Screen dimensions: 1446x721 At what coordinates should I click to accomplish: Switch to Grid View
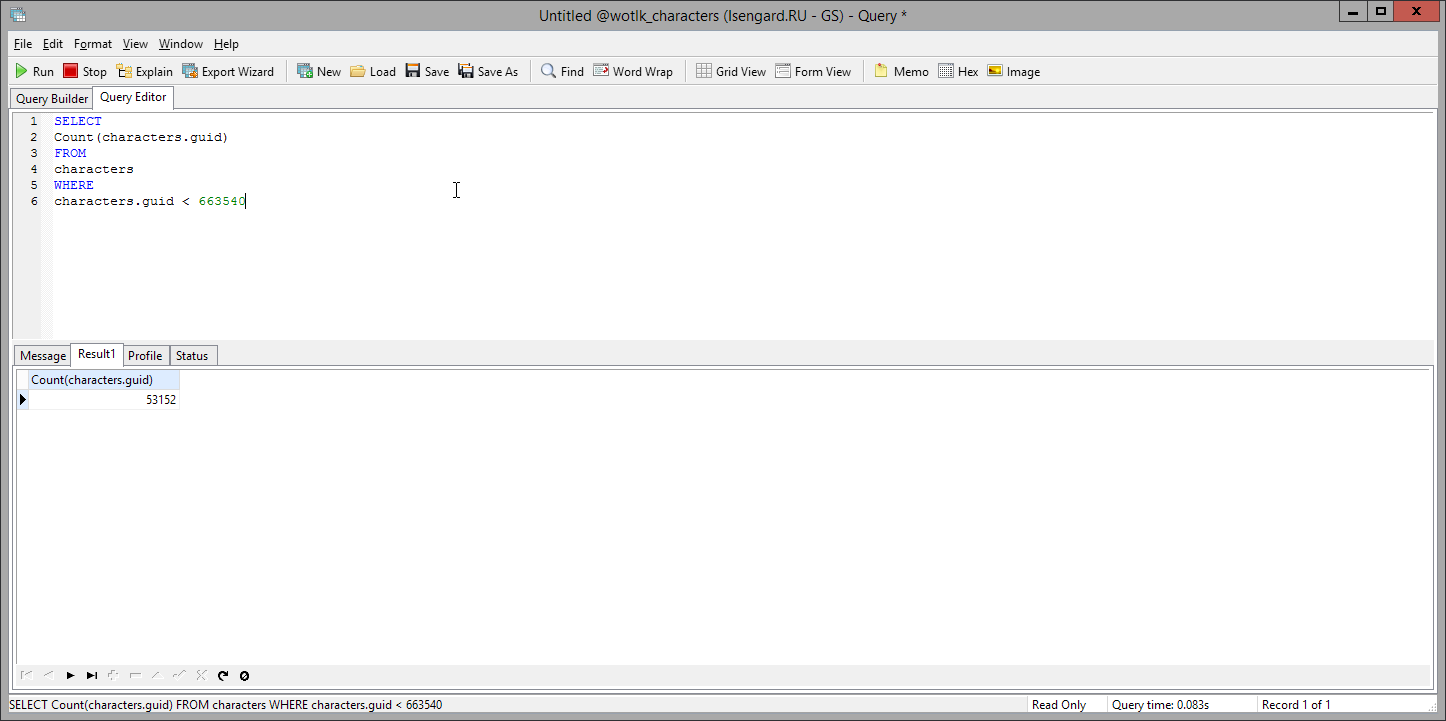(x=731, y=71)
